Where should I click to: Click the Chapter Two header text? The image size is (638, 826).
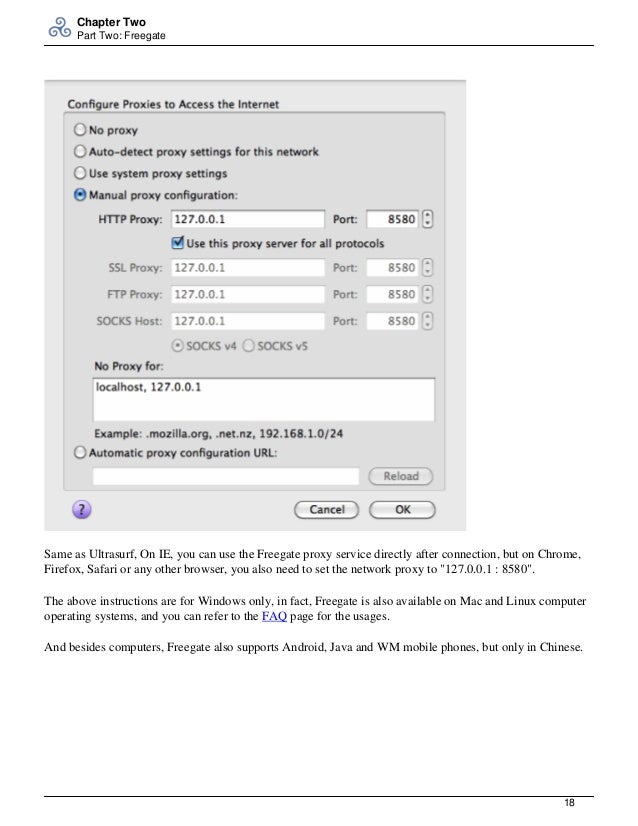click(111, 22)
